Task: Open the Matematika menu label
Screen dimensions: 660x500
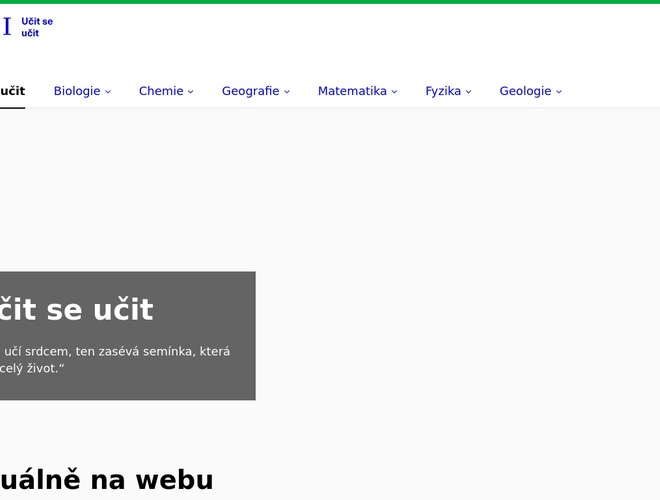Action: 352,91
